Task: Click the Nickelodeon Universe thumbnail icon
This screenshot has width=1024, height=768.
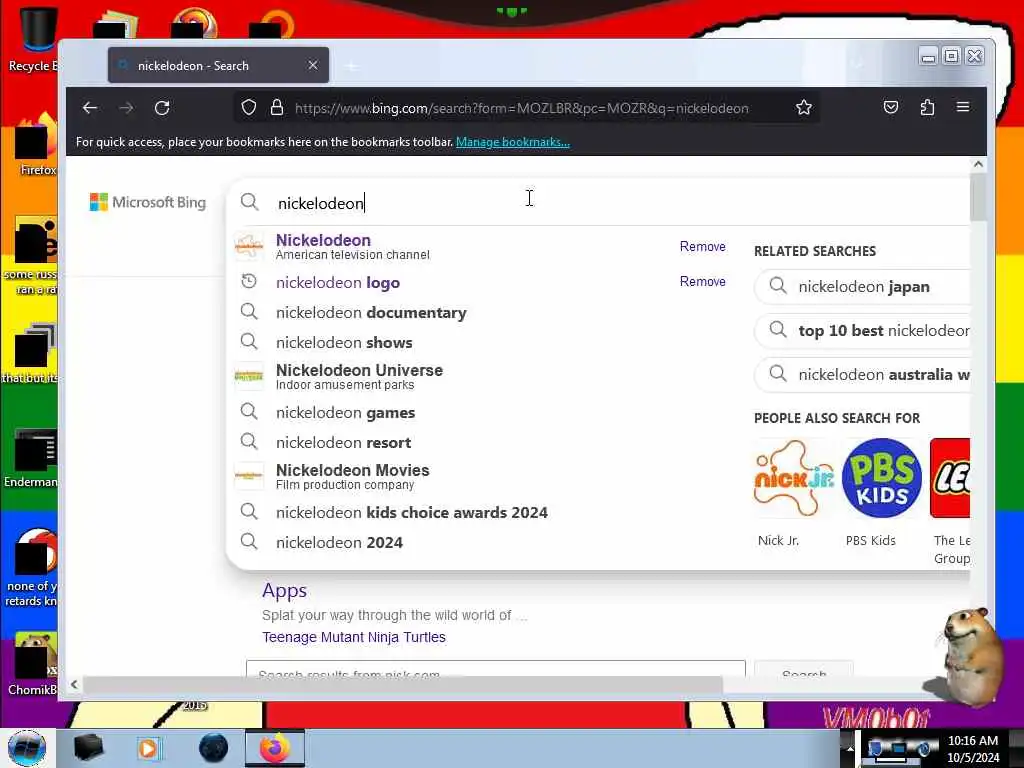Action: pos(249,376)
